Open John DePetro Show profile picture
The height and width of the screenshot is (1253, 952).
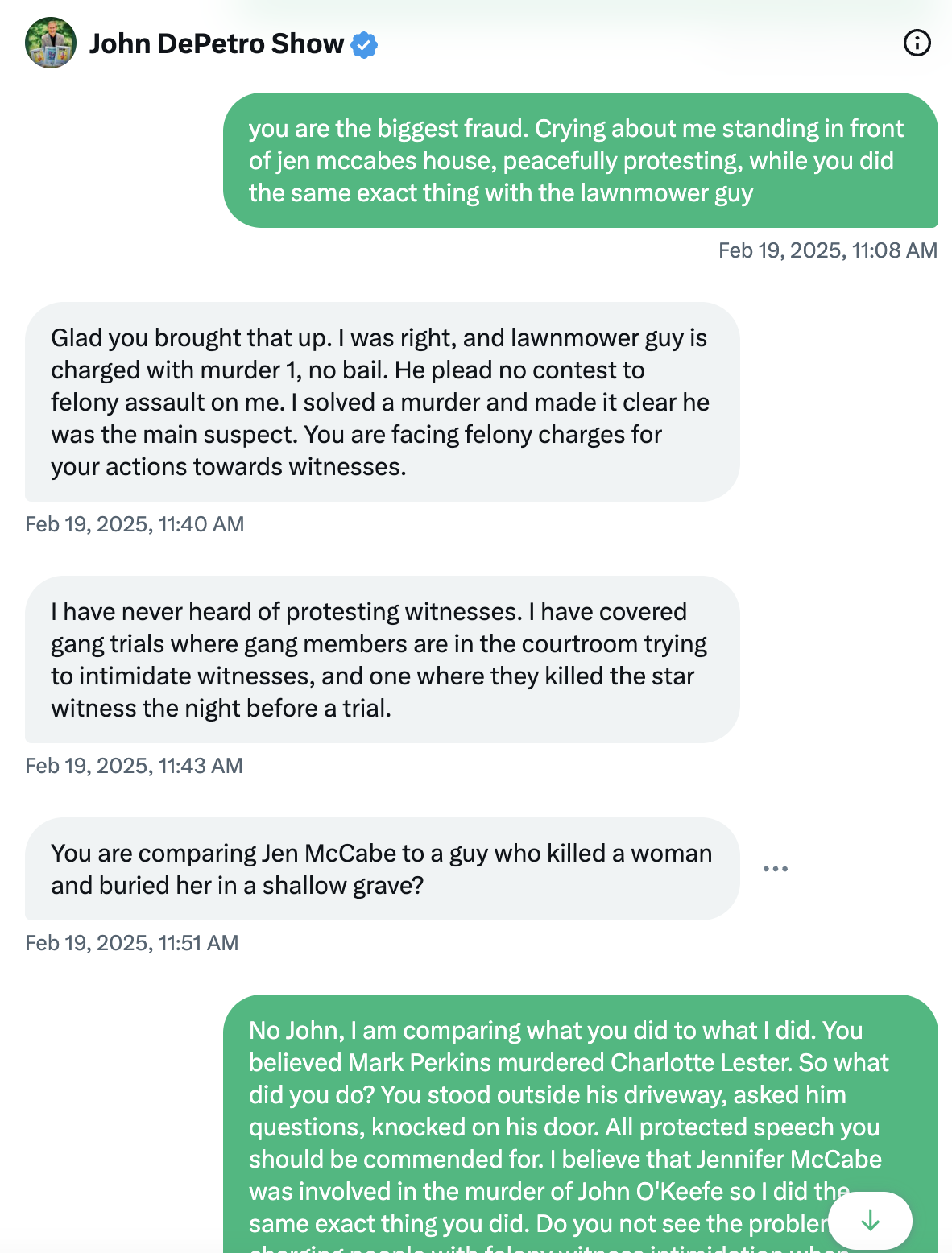[x=51, y=43]
